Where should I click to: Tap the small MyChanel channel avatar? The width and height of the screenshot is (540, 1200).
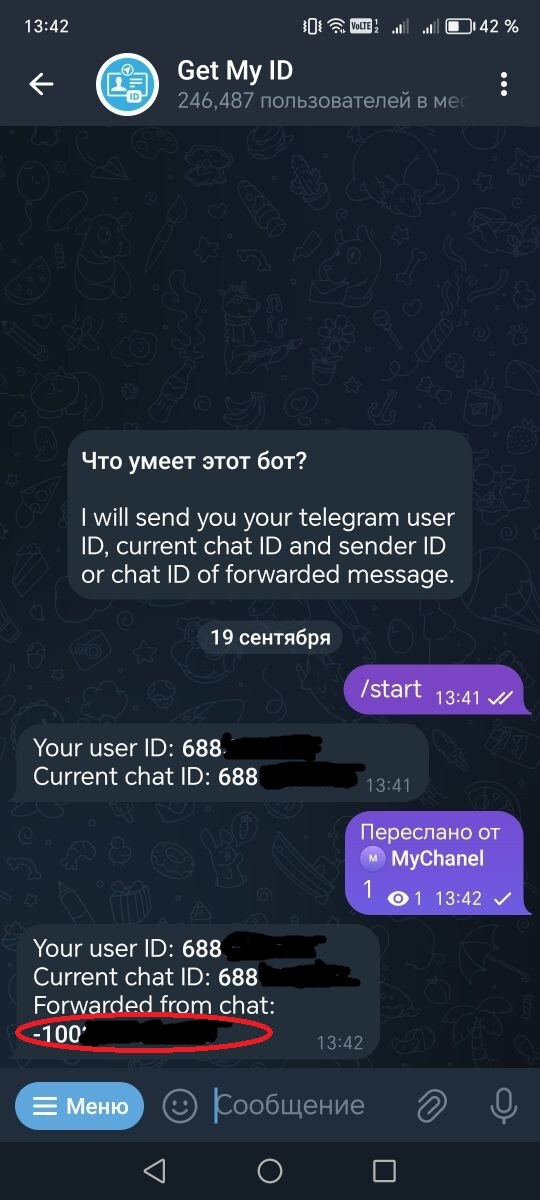click(x=373, y=858)
